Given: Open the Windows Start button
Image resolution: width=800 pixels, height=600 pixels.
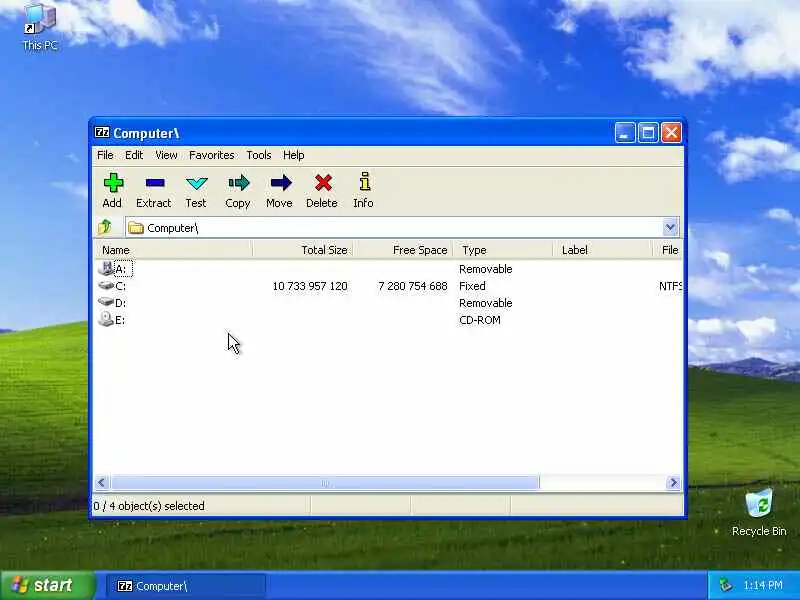Looking at the screenshot, I should click(x=47, y=585).
